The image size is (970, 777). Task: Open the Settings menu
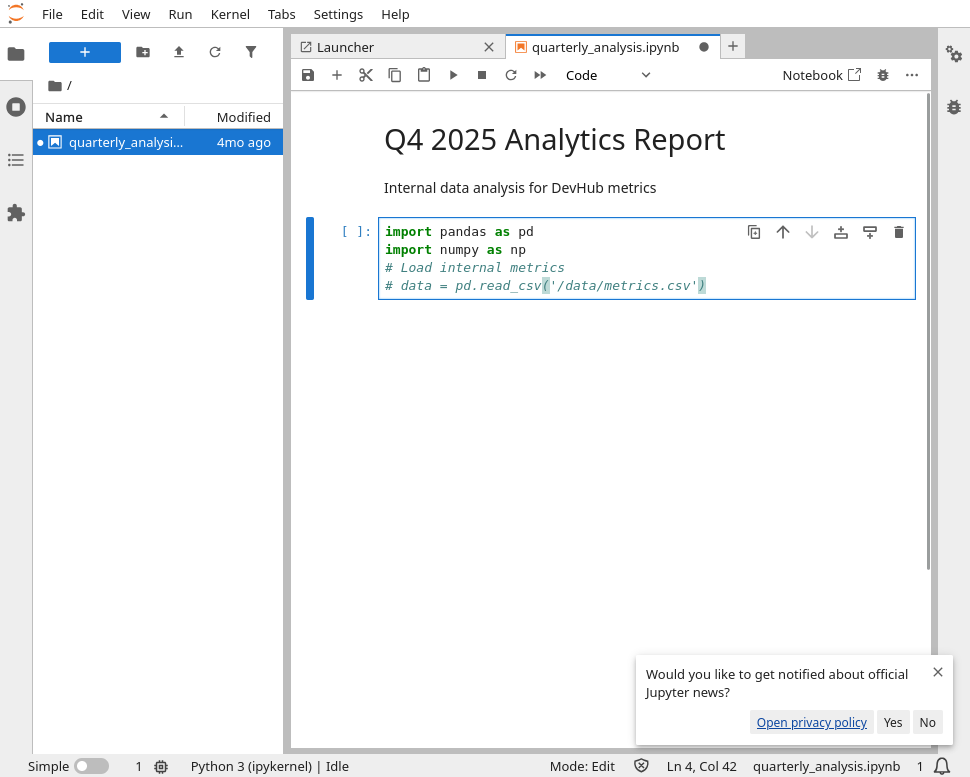tap(338, 14)
